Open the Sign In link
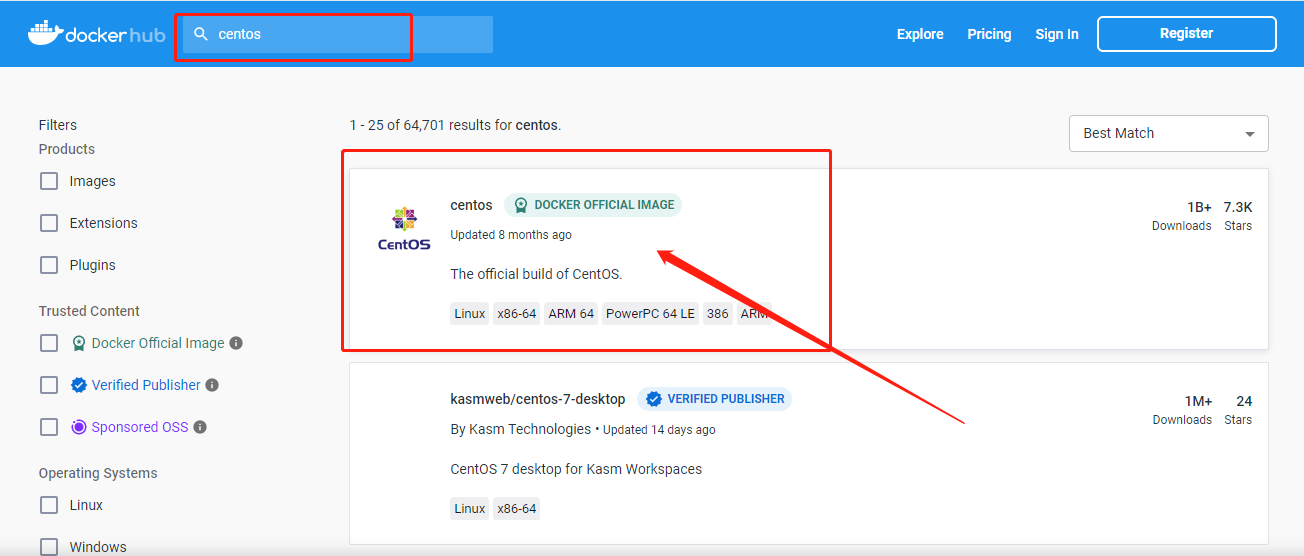 click(x=1057, y=34)
